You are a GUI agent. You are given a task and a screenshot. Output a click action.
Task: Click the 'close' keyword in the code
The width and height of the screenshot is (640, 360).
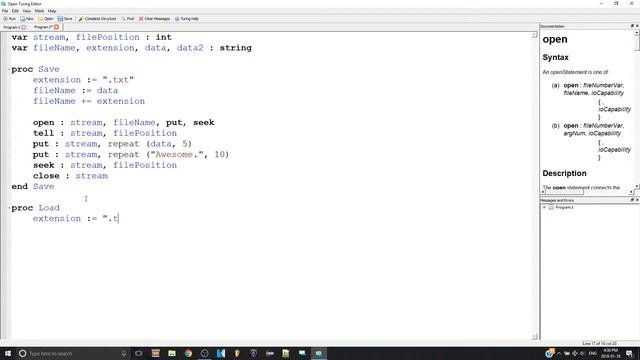pos(46,176)
